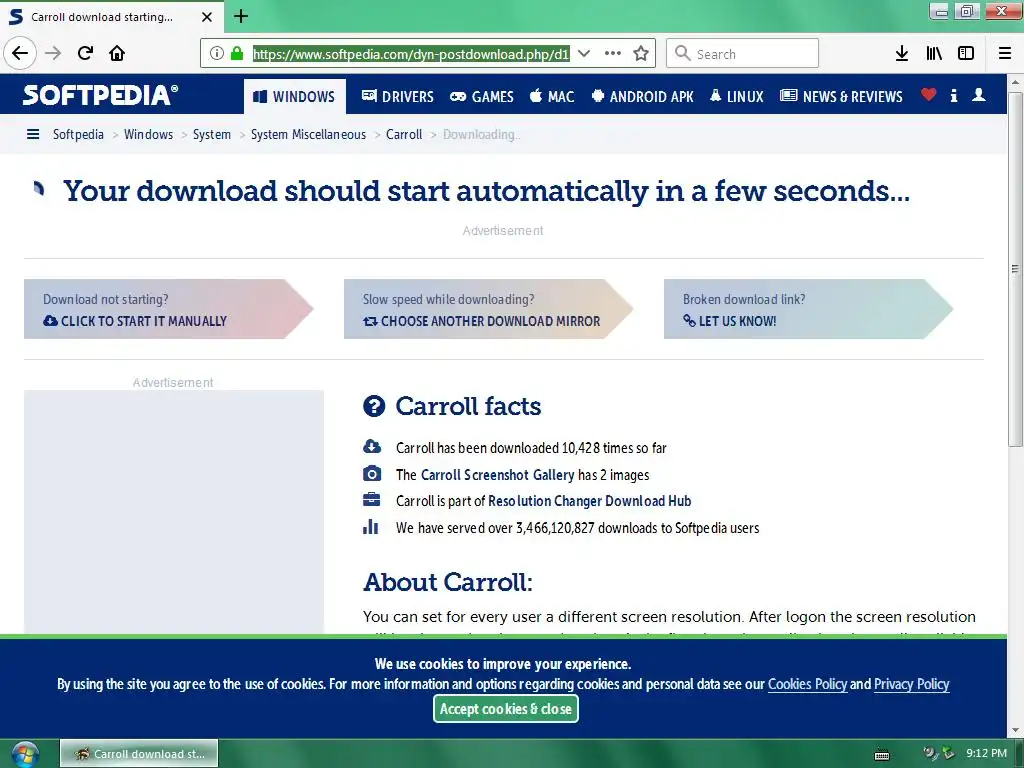Open the Linux category
Screen dimensions: 1024x768
pos(737,97)
